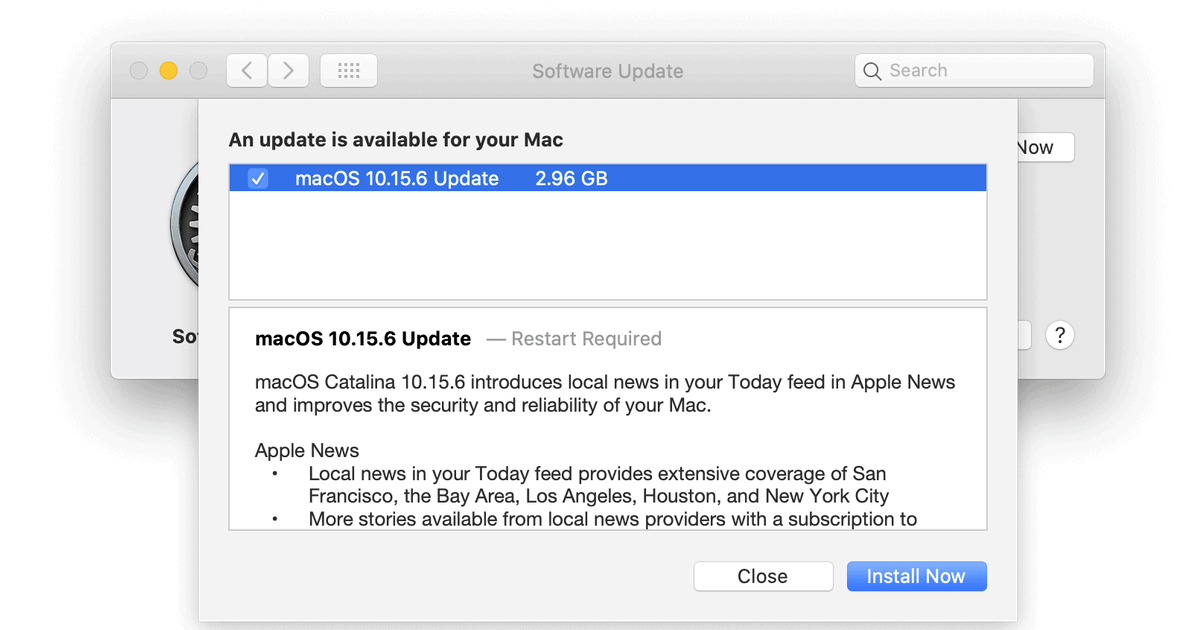Focus the Search field
The width and height of the screenshot is (1200, 630).
tap(985, 71)
